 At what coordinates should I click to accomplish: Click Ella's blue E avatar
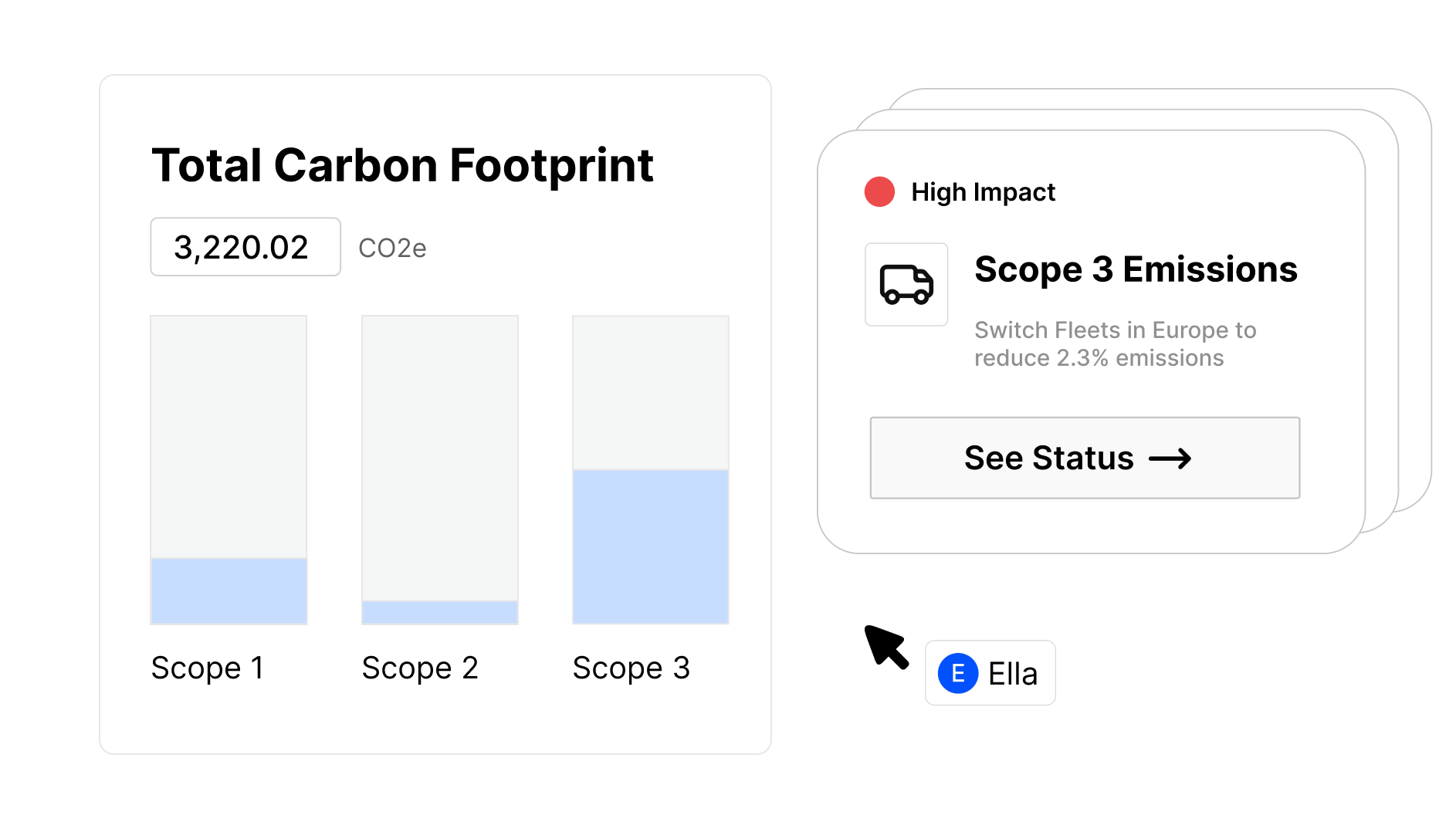pyautogui.click(x=958, y=673)
